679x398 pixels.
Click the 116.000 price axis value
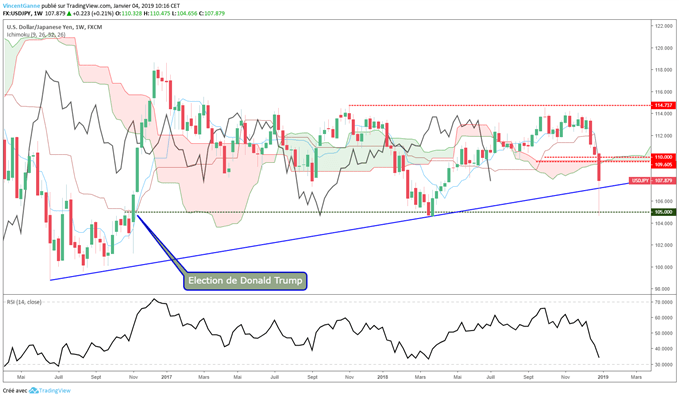664,92
